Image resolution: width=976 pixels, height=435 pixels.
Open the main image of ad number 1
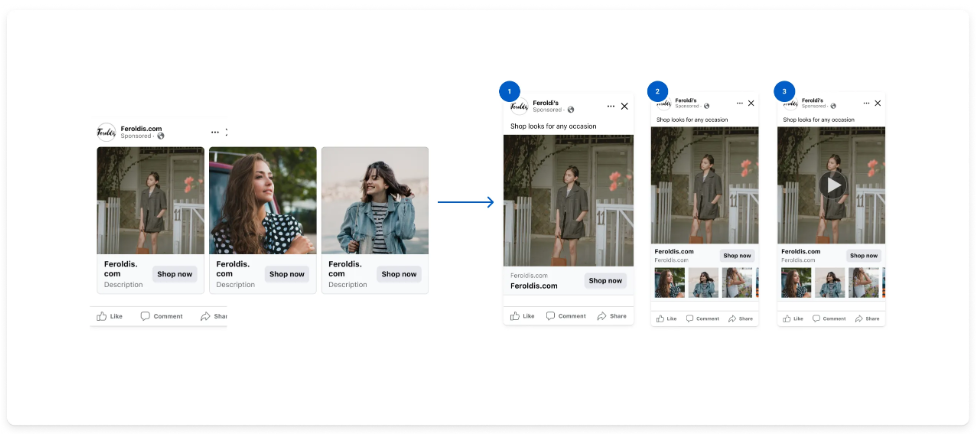(x=568, y=201)
